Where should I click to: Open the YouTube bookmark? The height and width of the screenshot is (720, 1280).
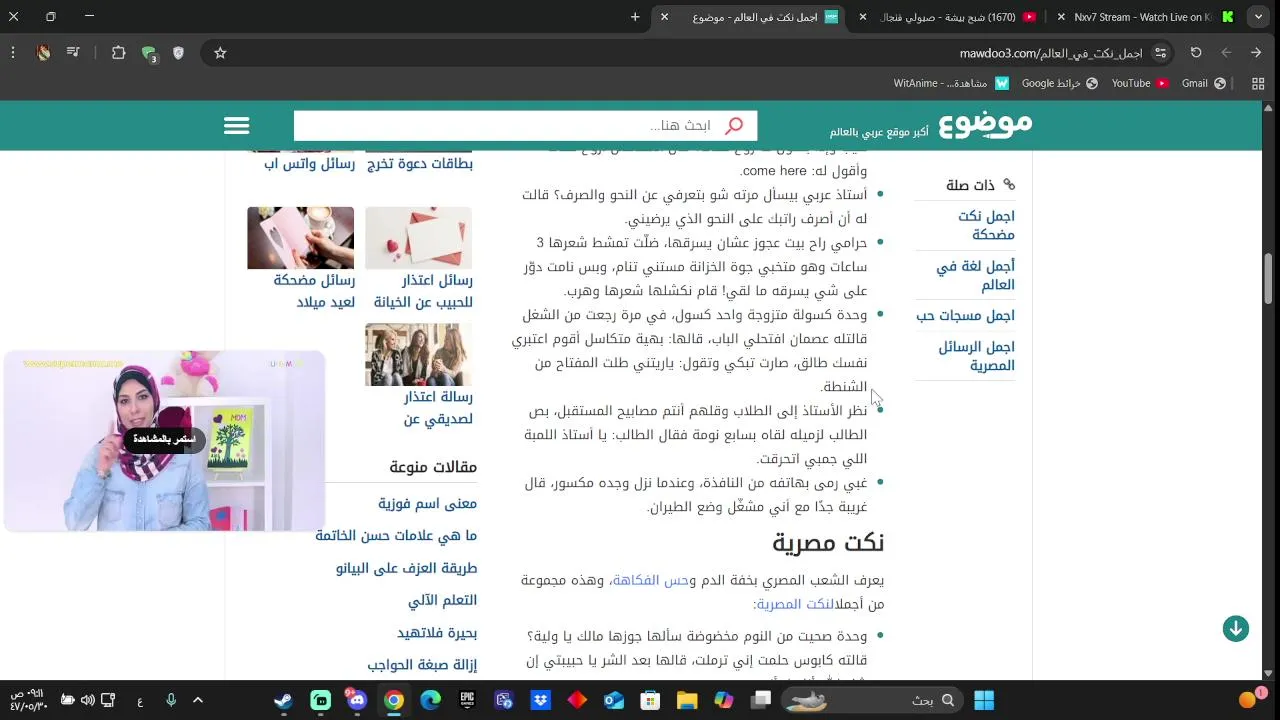click(1140, 84)
